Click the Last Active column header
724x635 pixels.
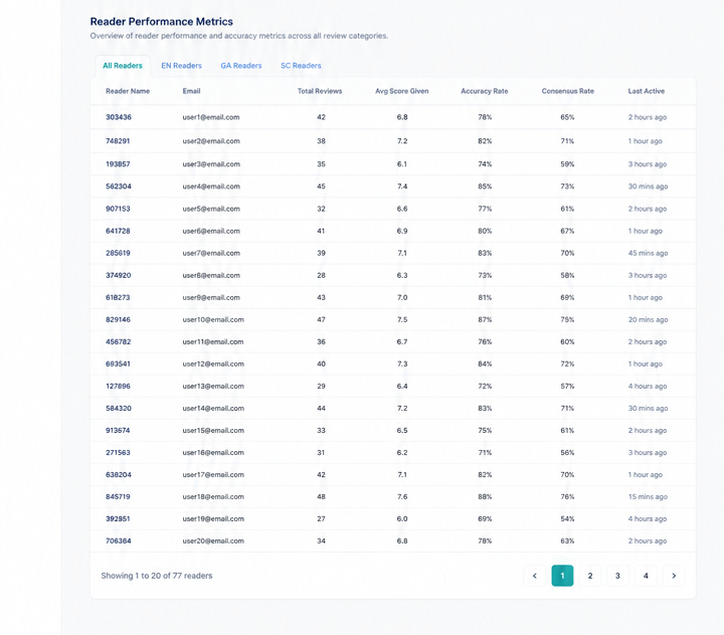646,91
